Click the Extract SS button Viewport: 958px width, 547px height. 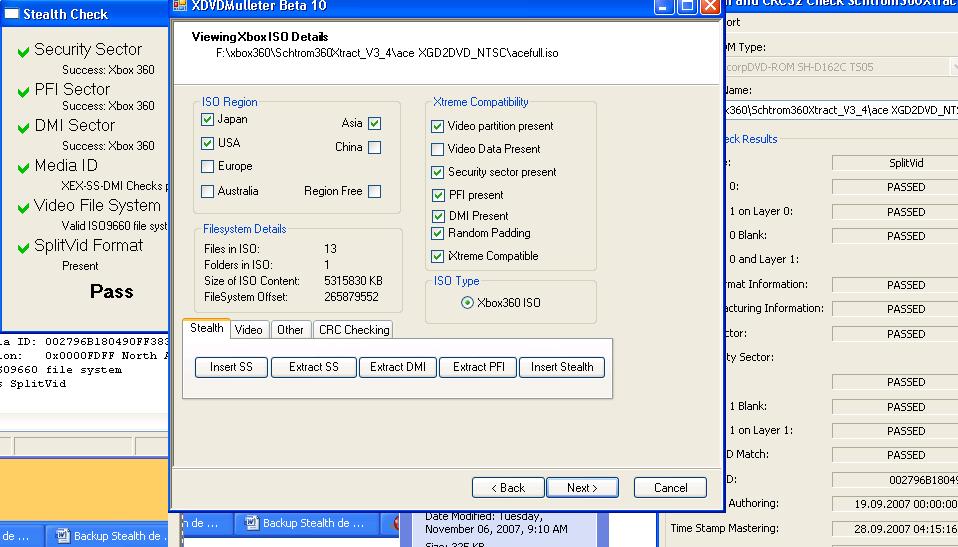click(x=314, y=367)
